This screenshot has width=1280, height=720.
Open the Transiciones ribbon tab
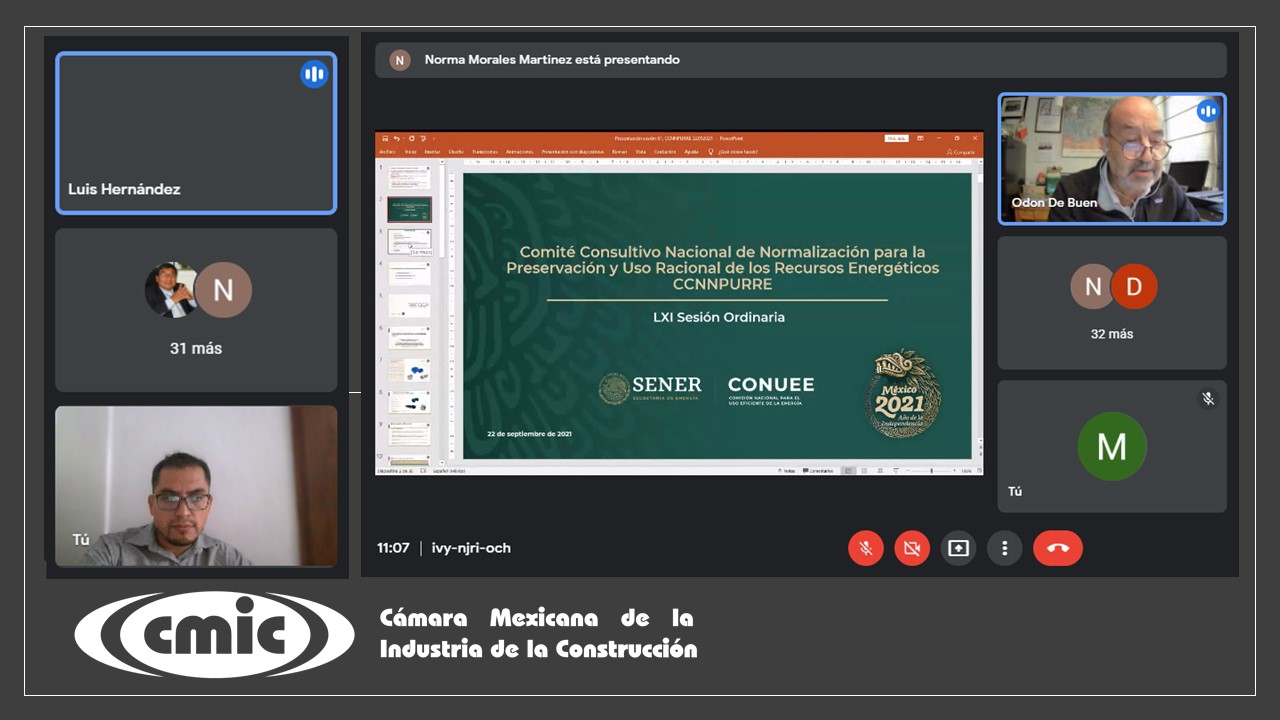[x=485, y=152]
